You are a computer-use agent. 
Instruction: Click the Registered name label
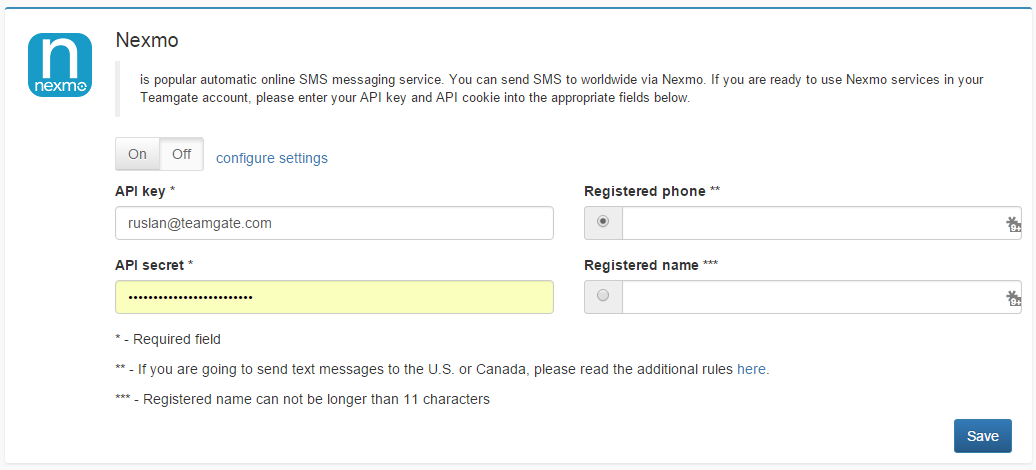(651, 265)
